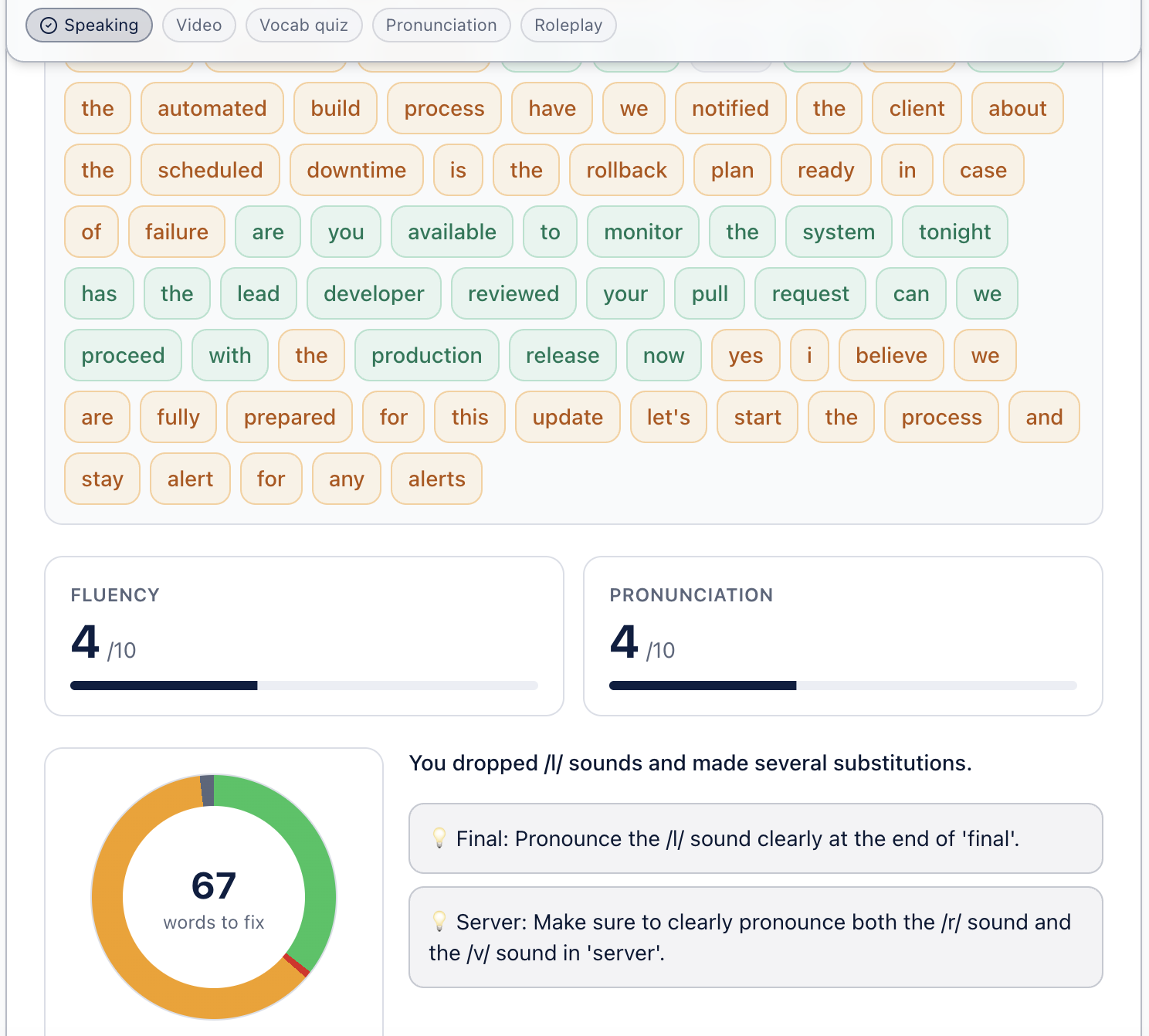Go to the Pronunciation tab
Viewport: 1149px width, 1036px height.
click(x=441, y=25)
